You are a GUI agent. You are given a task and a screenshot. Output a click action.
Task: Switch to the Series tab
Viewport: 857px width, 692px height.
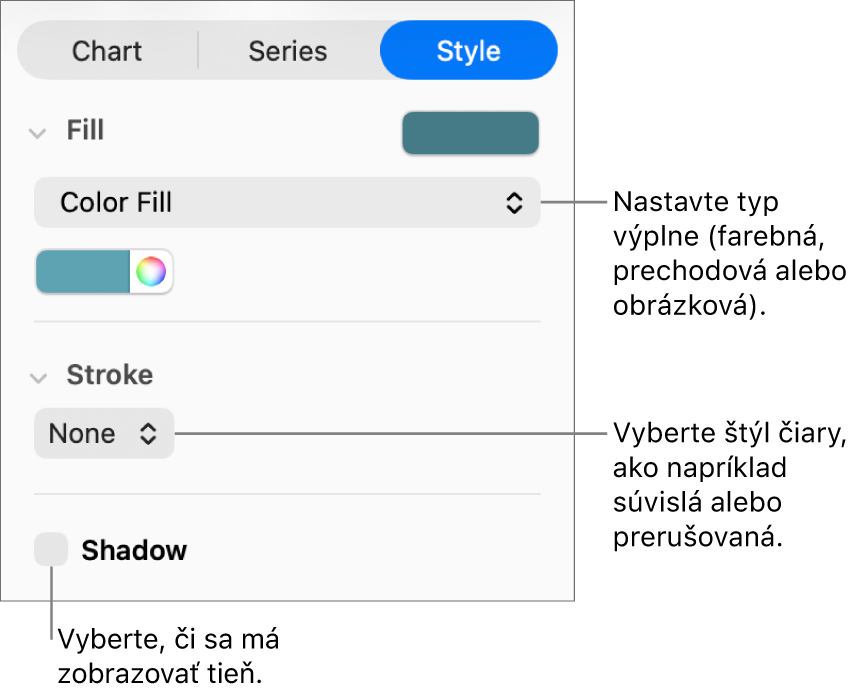coord(288,51)
